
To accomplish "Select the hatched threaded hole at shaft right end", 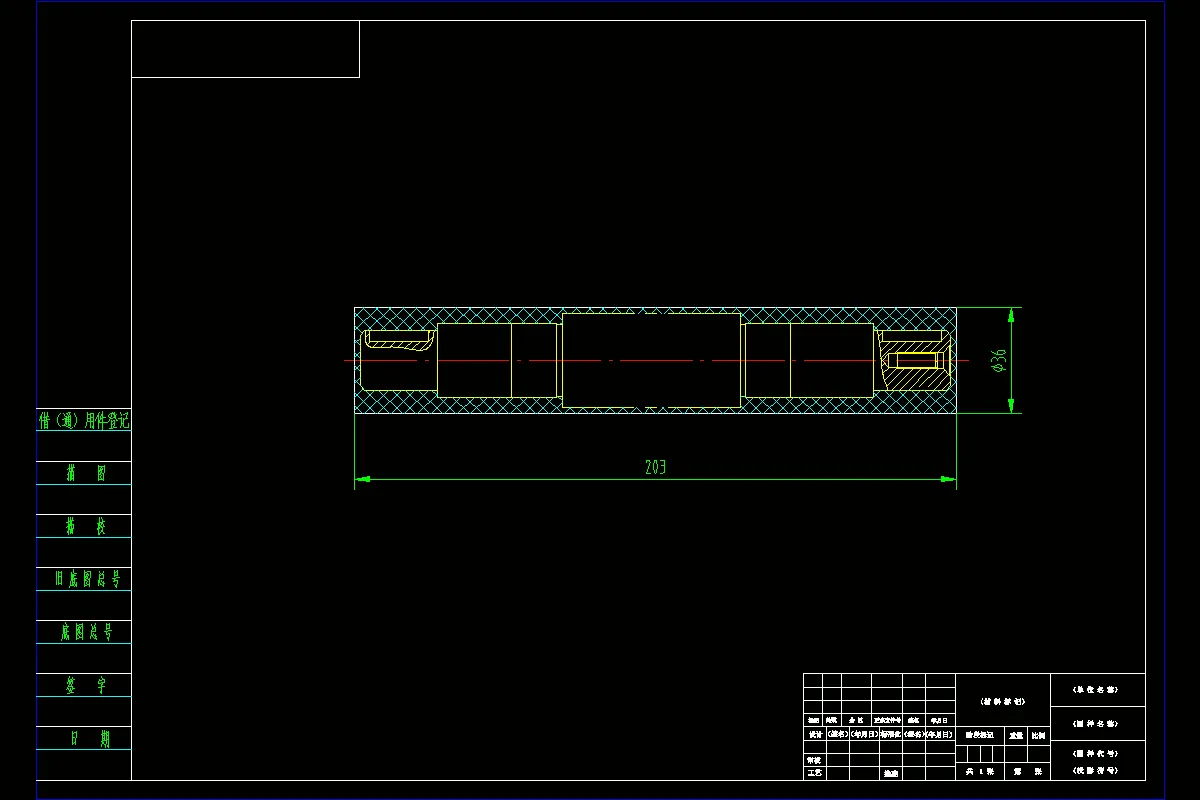I will (914, 360).
